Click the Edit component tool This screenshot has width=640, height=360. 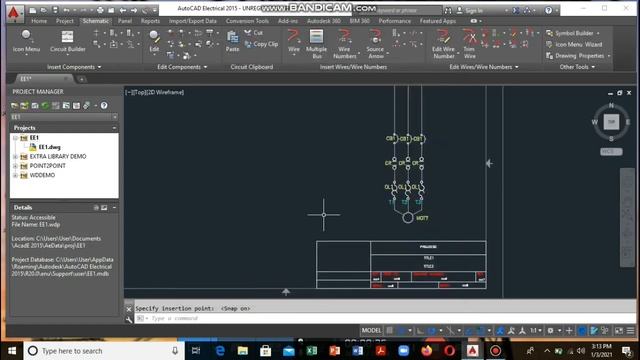[154, 41]
